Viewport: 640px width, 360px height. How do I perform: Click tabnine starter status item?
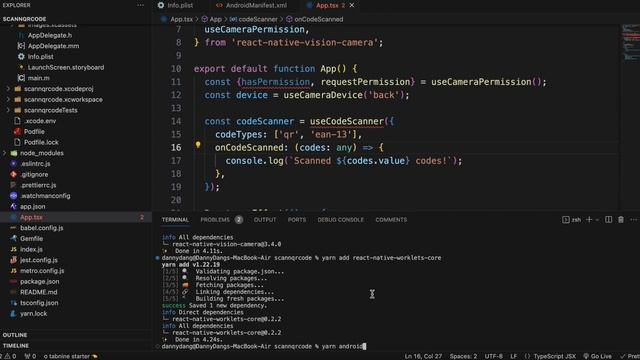pyautogui.click(x=70, y=356)
